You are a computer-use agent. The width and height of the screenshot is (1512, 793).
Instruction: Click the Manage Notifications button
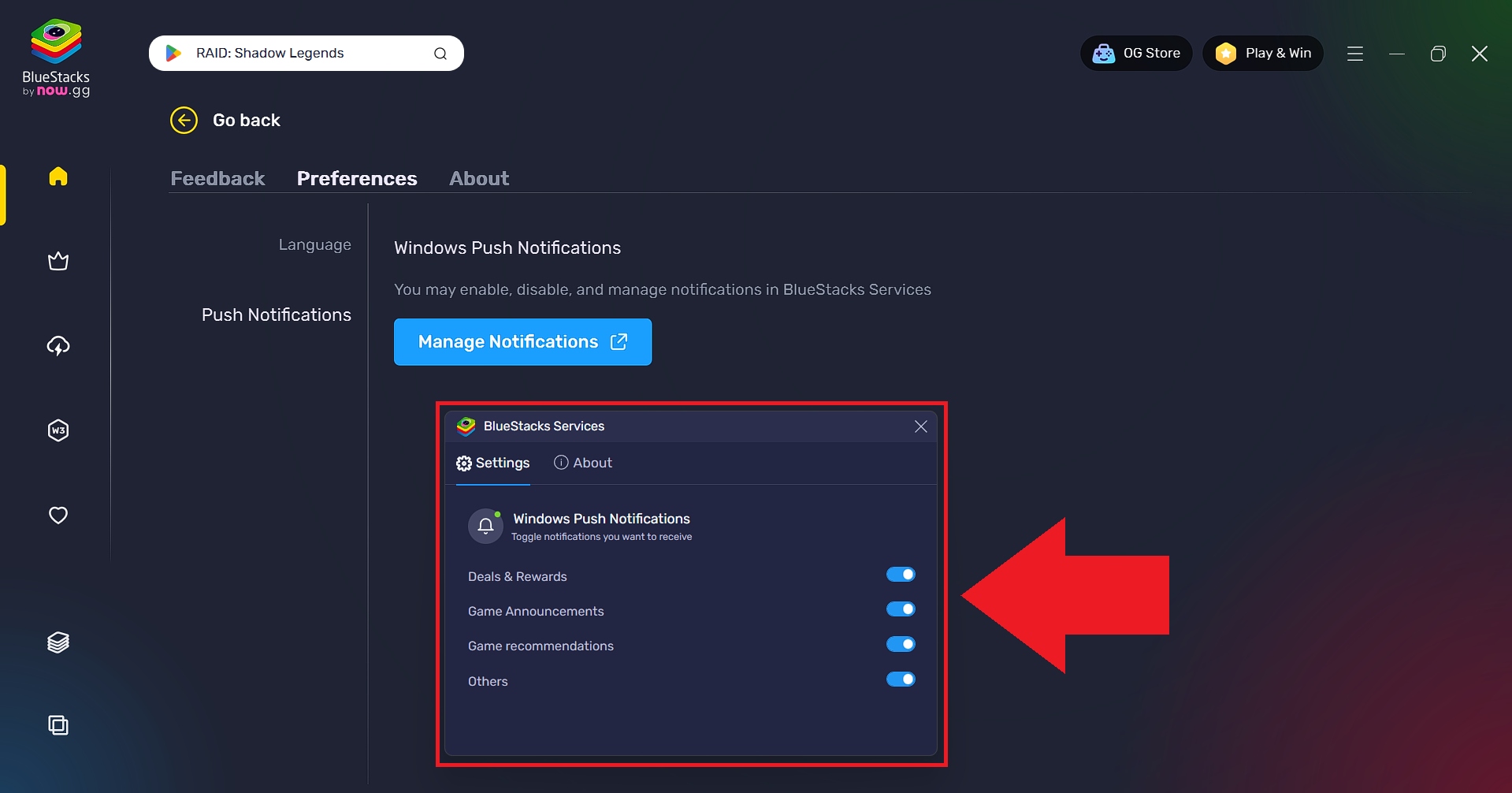coord(522,342)
